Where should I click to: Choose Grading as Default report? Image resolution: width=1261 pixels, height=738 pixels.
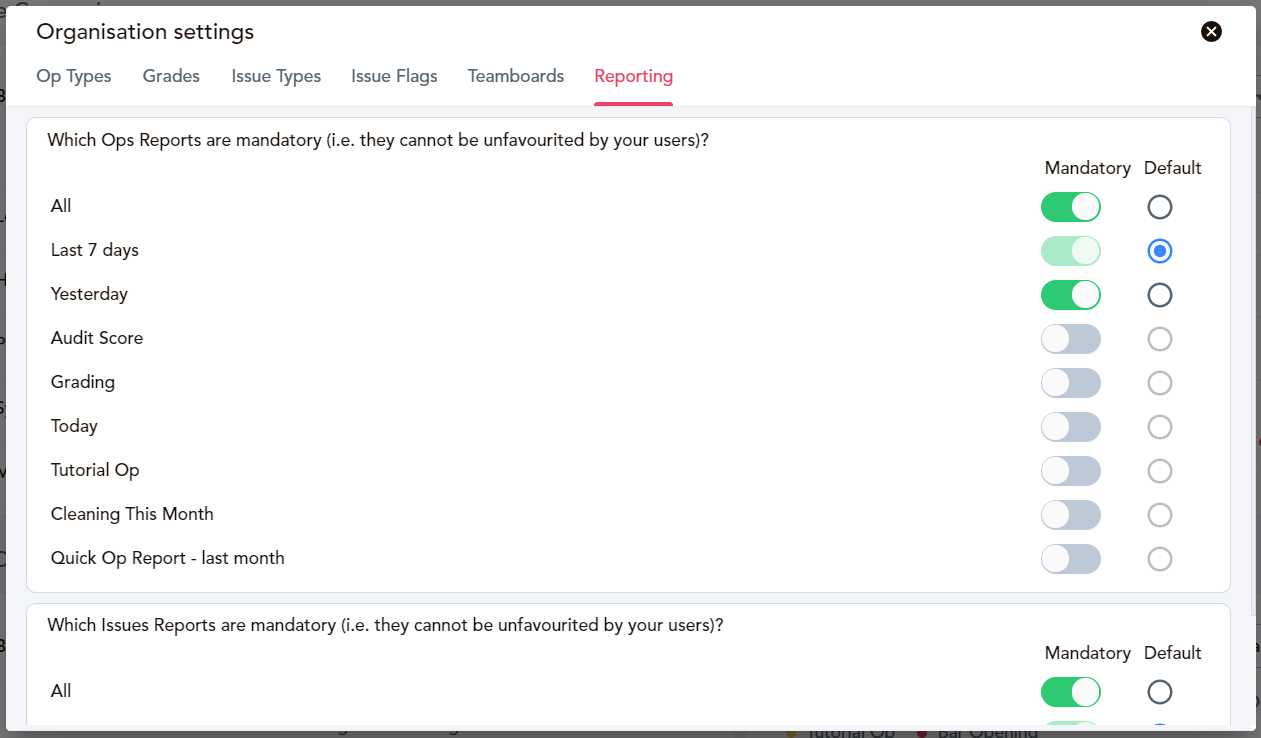point(1160,383)
